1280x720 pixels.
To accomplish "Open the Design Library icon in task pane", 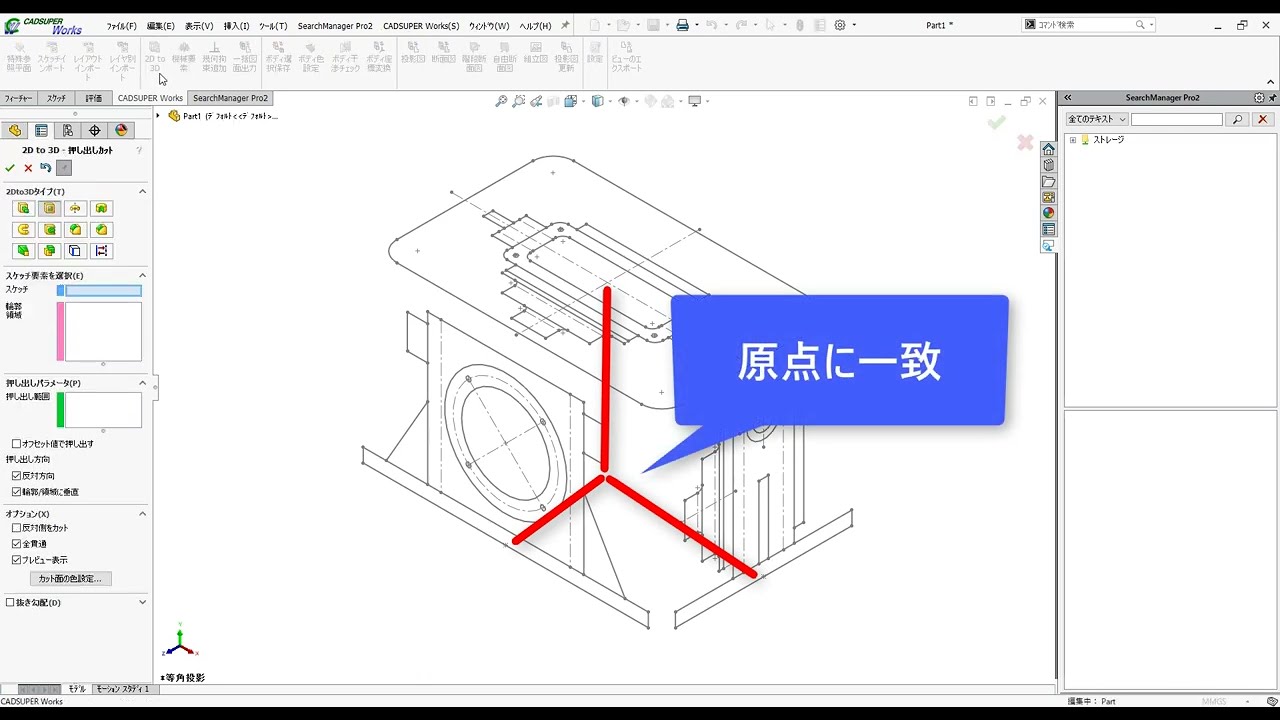I will pos(1048,165).
